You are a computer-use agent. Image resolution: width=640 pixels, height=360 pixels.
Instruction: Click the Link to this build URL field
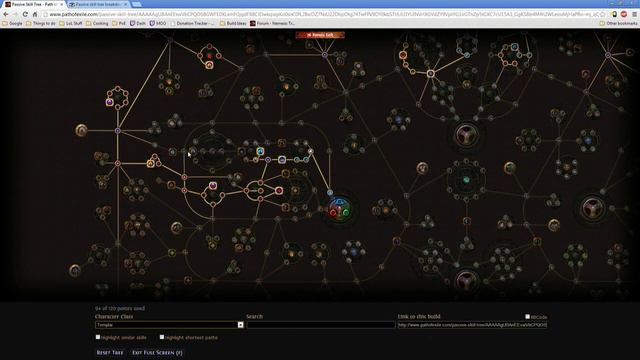coord(473,325)
